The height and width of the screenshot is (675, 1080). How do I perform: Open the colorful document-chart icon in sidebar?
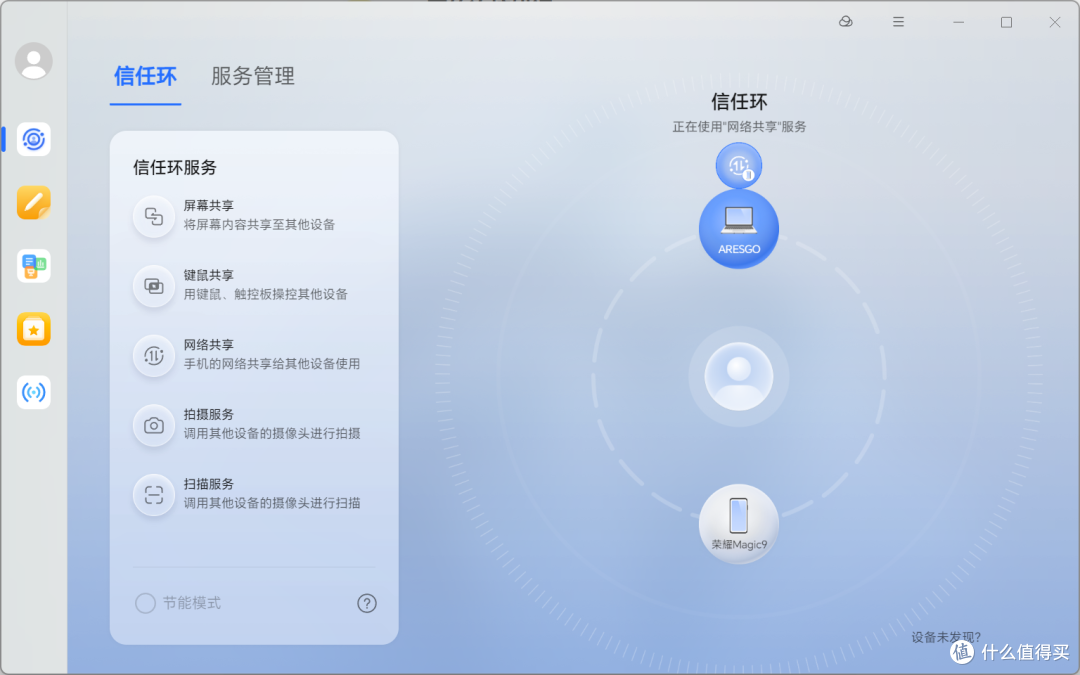(x=34, y=266)
